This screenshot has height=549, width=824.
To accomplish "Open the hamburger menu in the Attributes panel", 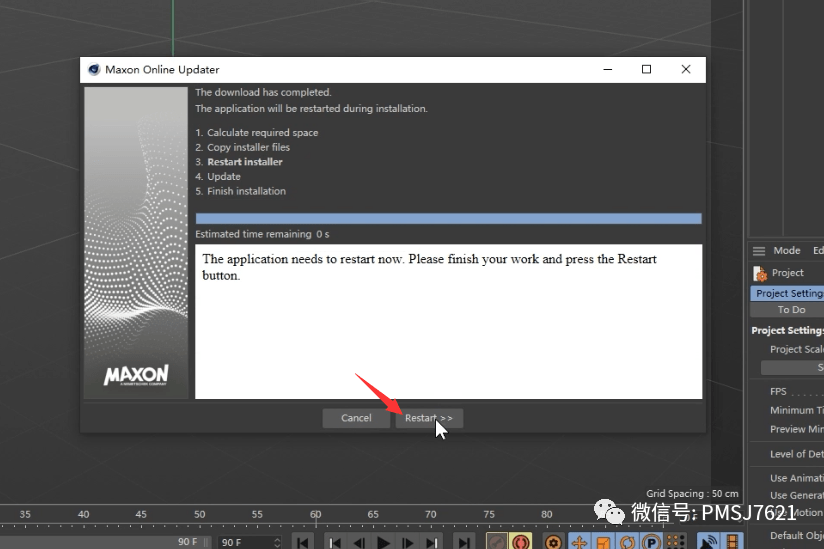I will [759, 251].
